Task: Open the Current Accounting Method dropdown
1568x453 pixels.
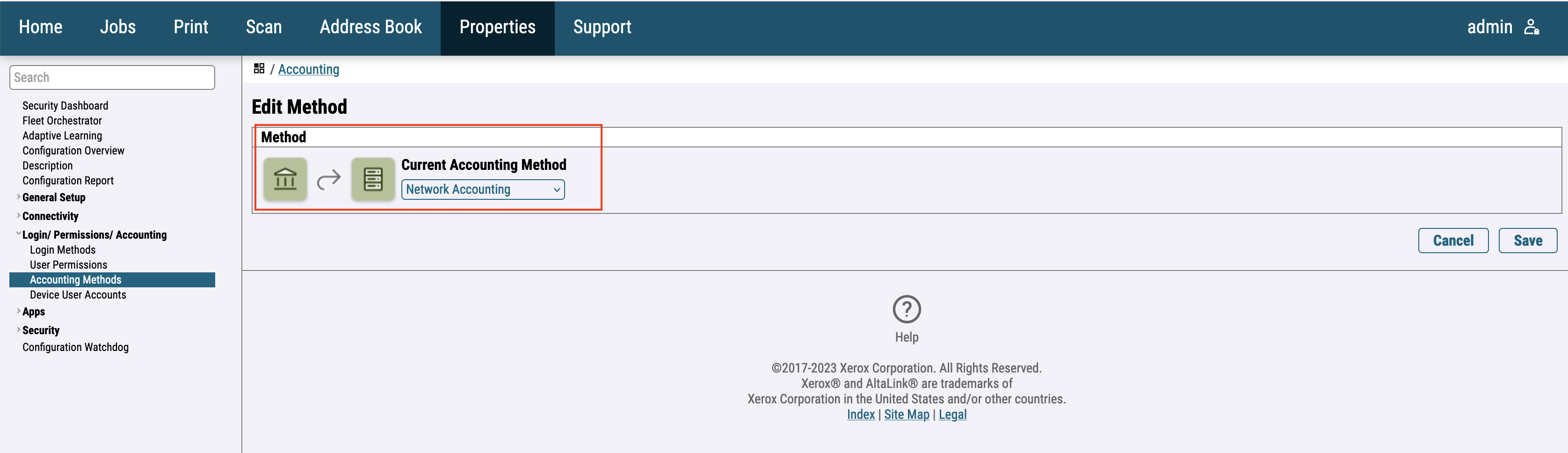Action: point(483,190)
